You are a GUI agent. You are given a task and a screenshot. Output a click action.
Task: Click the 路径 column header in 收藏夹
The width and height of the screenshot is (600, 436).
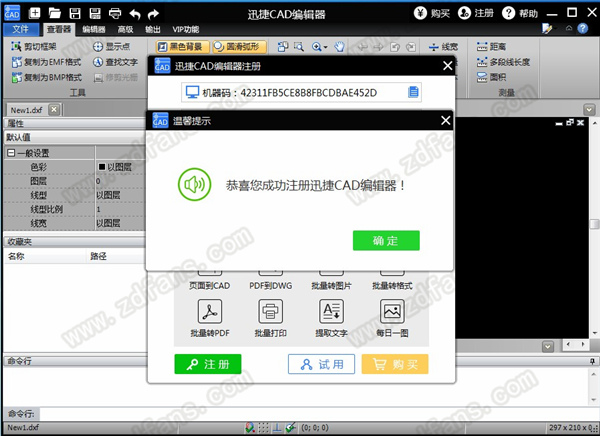point(98,256)
